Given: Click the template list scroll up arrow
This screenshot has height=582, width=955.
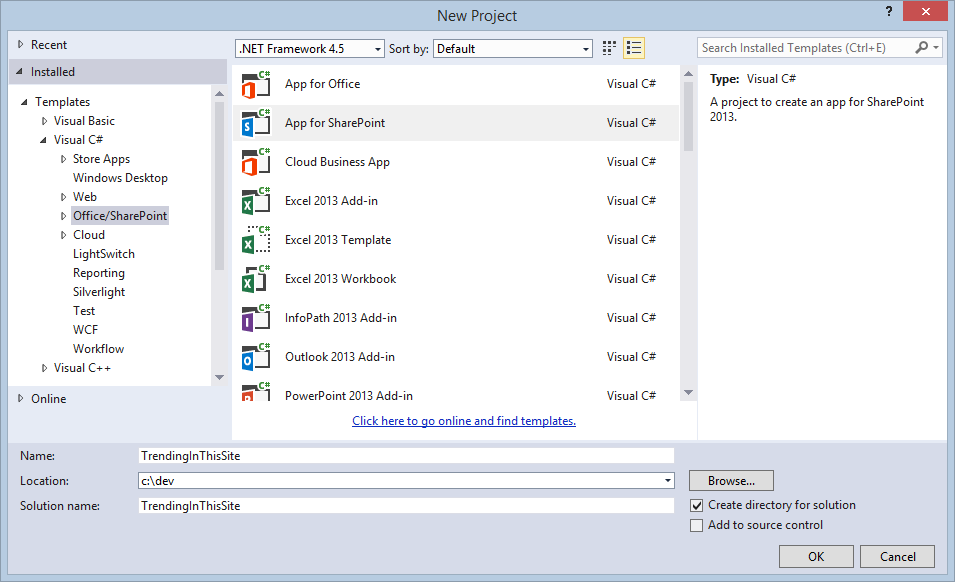Looking at the screenshot, I should point(688,74).
